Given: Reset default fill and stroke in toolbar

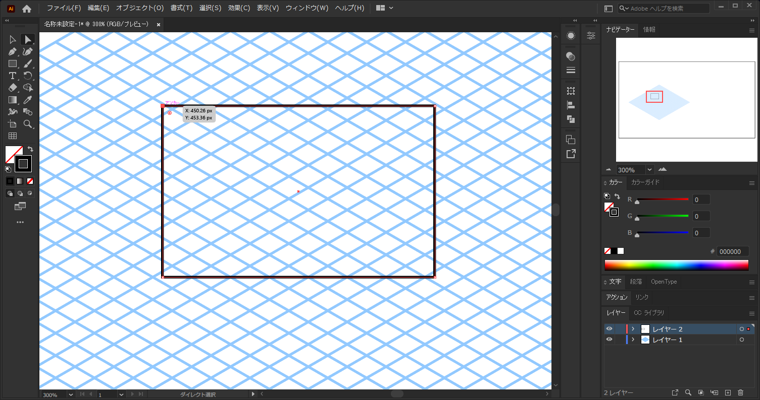Looking at the screenshot, I should coord(8,169).
